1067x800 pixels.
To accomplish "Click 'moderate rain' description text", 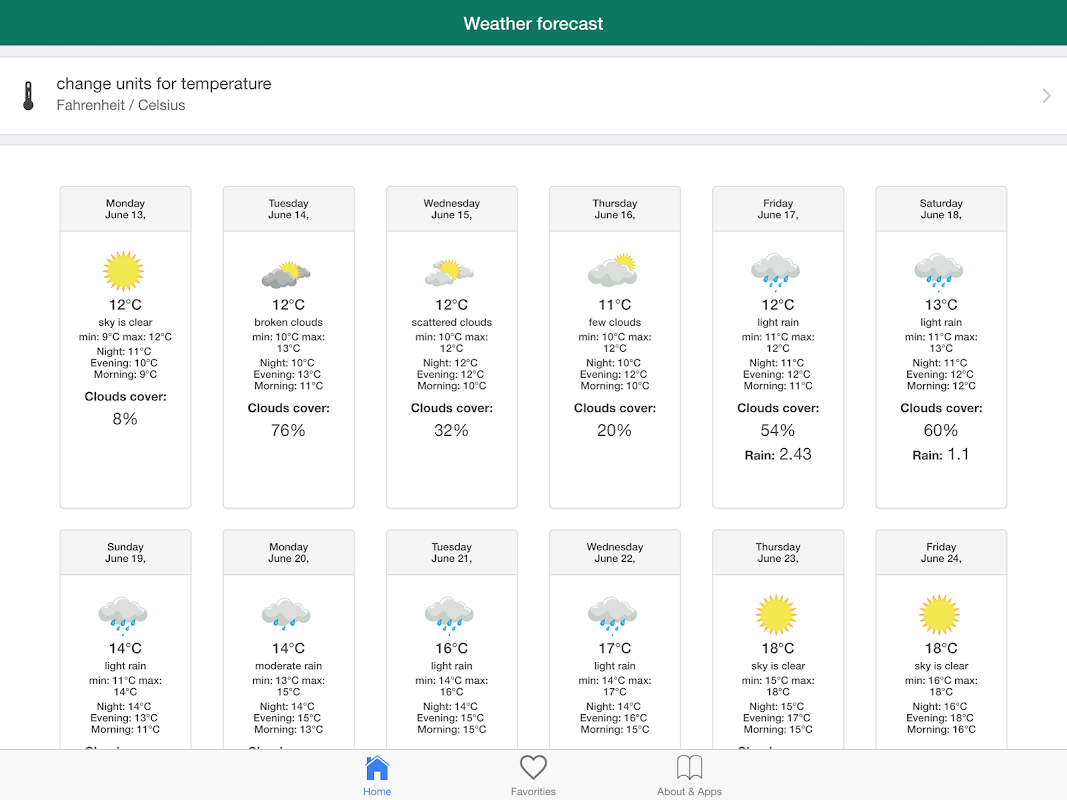I will point(289,666).
